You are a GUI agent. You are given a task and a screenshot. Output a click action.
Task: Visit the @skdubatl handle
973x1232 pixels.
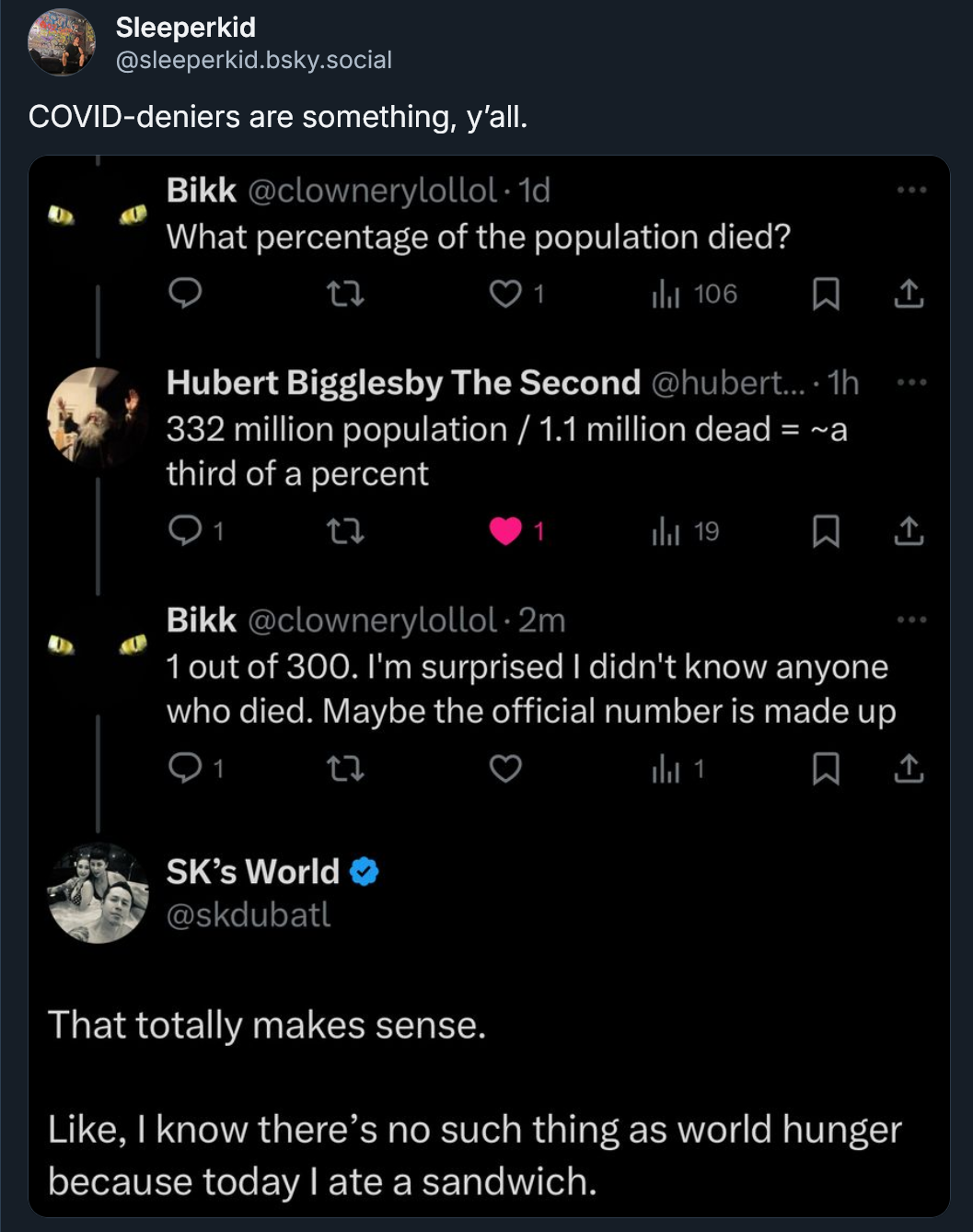click(x=249, y=915)
